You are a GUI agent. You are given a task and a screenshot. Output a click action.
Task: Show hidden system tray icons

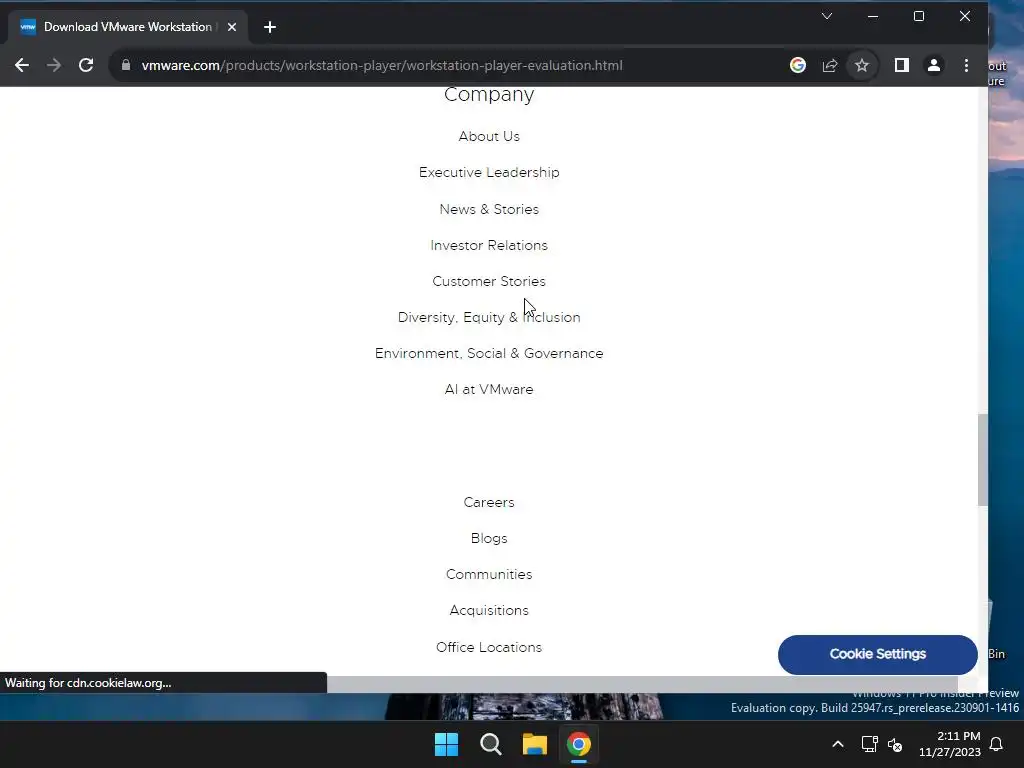click(838, 744)
